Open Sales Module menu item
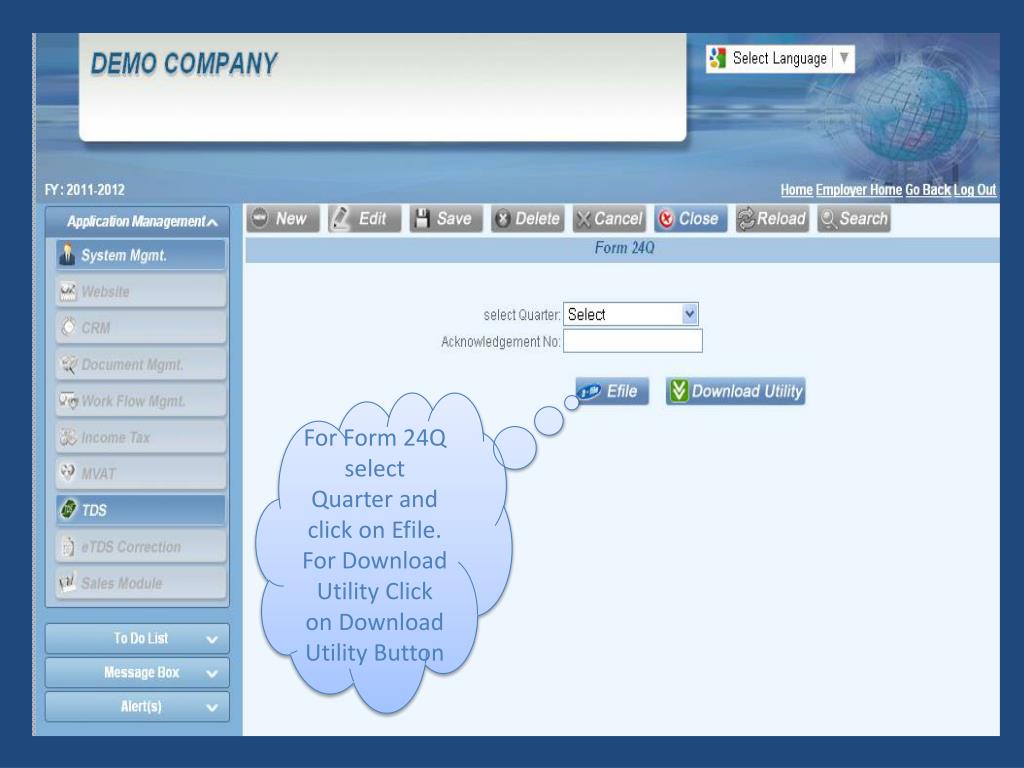This screenshot has width=1024, height=768. coord(141,583)
